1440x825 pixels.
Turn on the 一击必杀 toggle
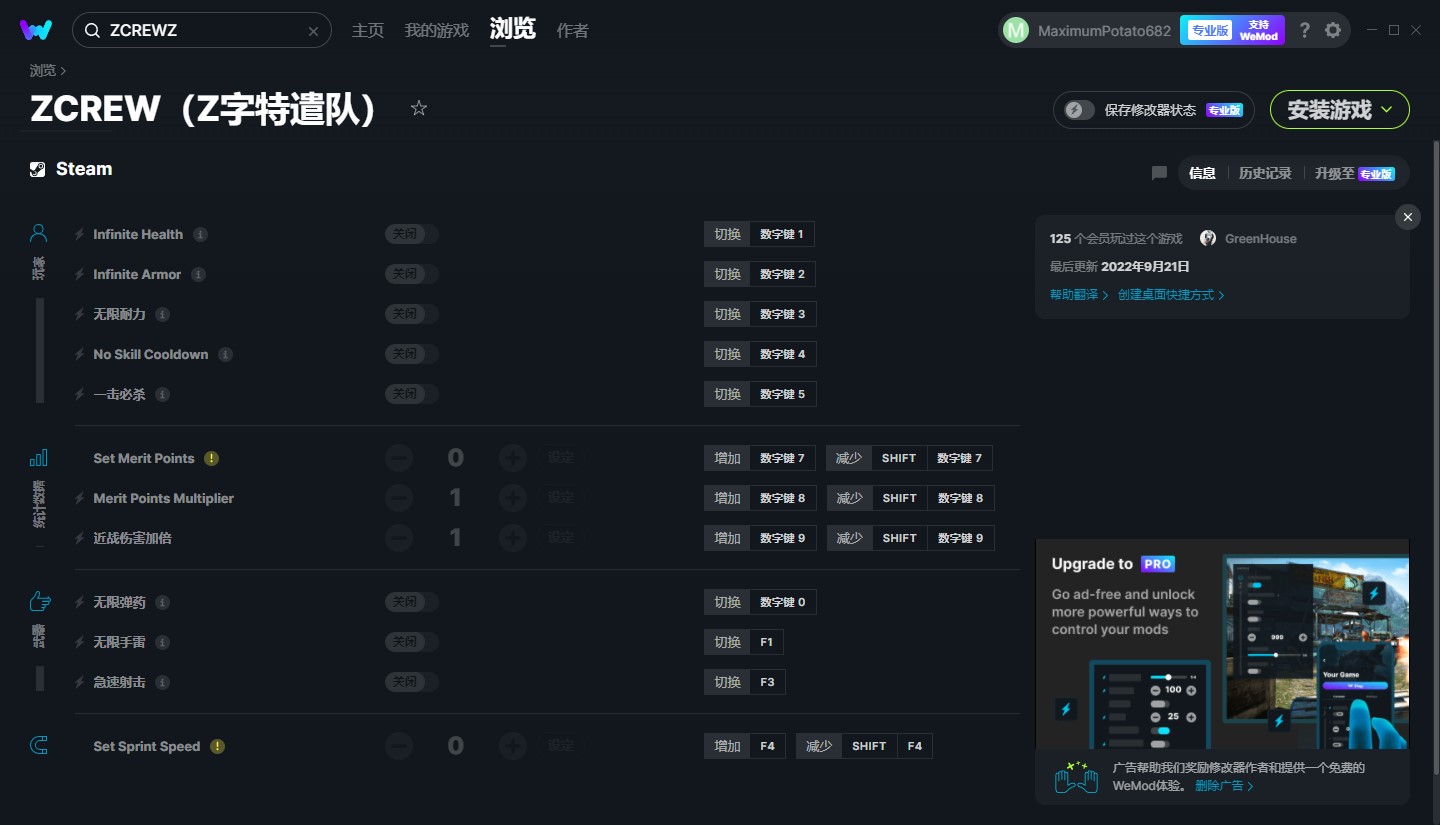[x=411, y=394]
